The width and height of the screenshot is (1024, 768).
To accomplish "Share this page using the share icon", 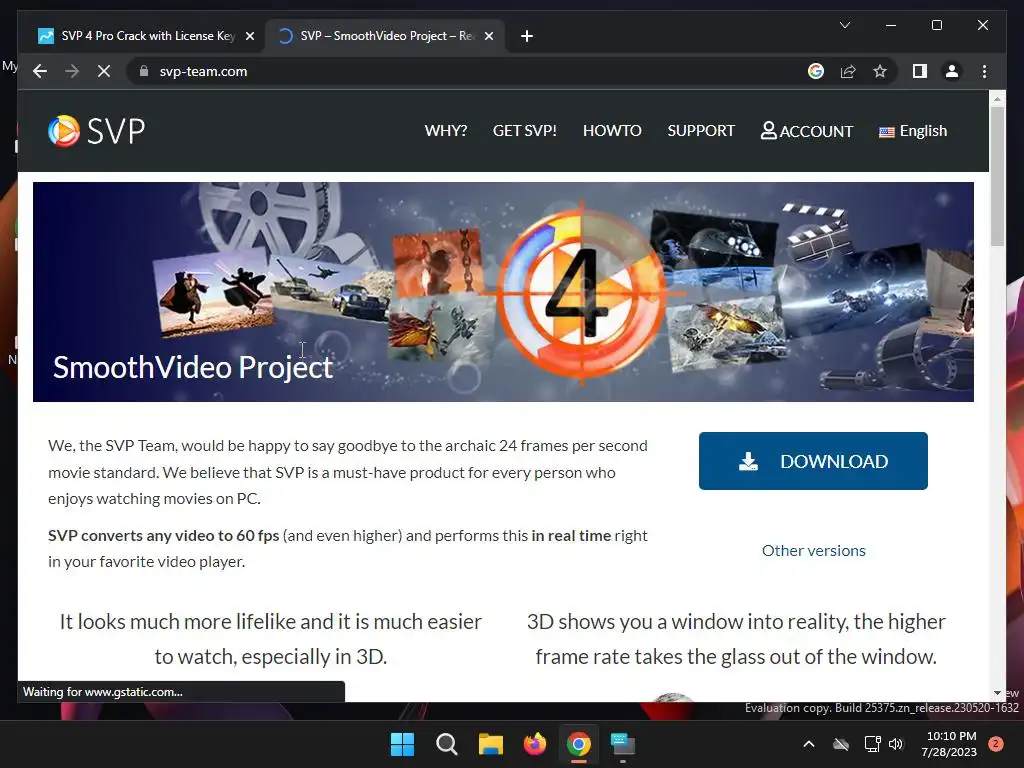I will click(848, 71).
